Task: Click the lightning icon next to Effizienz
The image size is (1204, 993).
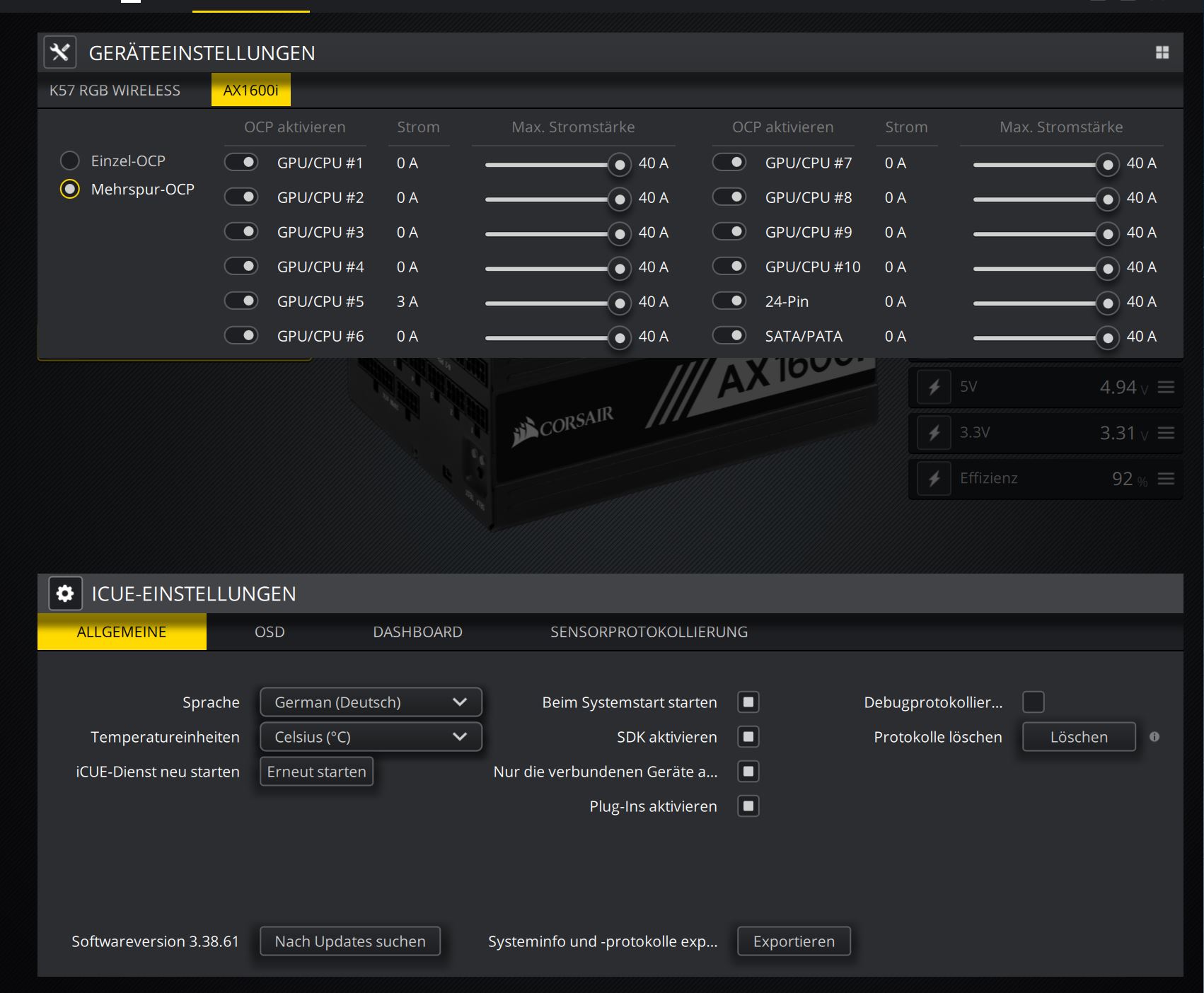Action: click(x=934, y=479)
